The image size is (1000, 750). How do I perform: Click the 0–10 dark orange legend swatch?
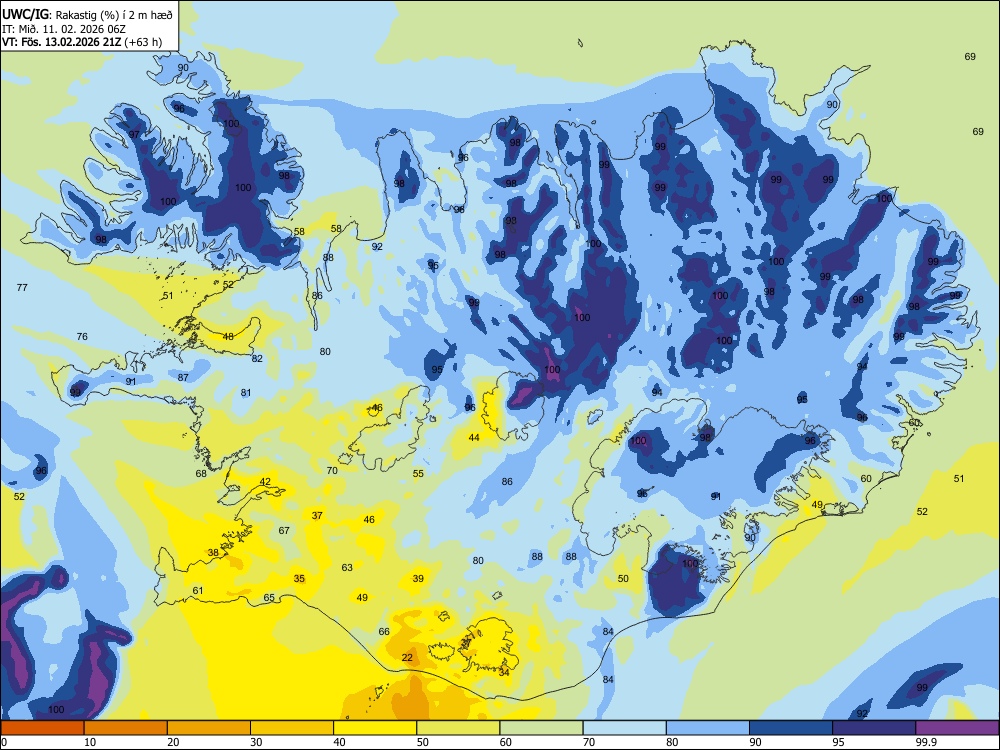tap(42, 728)
